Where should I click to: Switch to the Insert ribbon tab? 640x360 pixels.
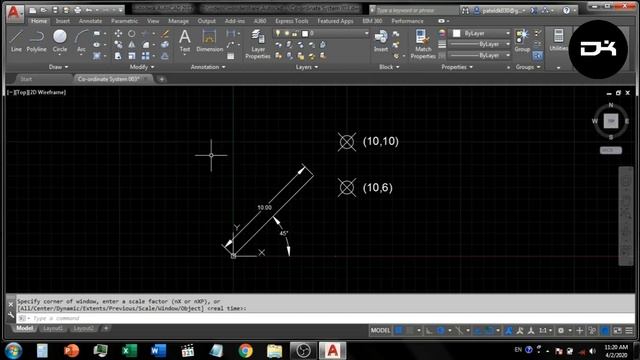click(62, 21)
